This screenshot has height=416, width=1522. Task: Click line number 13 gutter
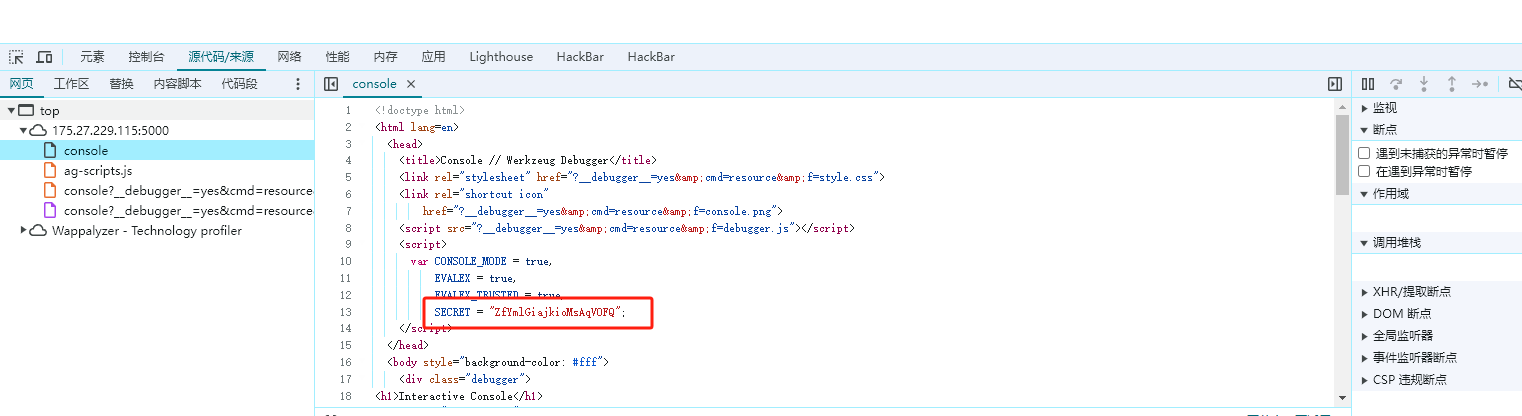(345, 312)
